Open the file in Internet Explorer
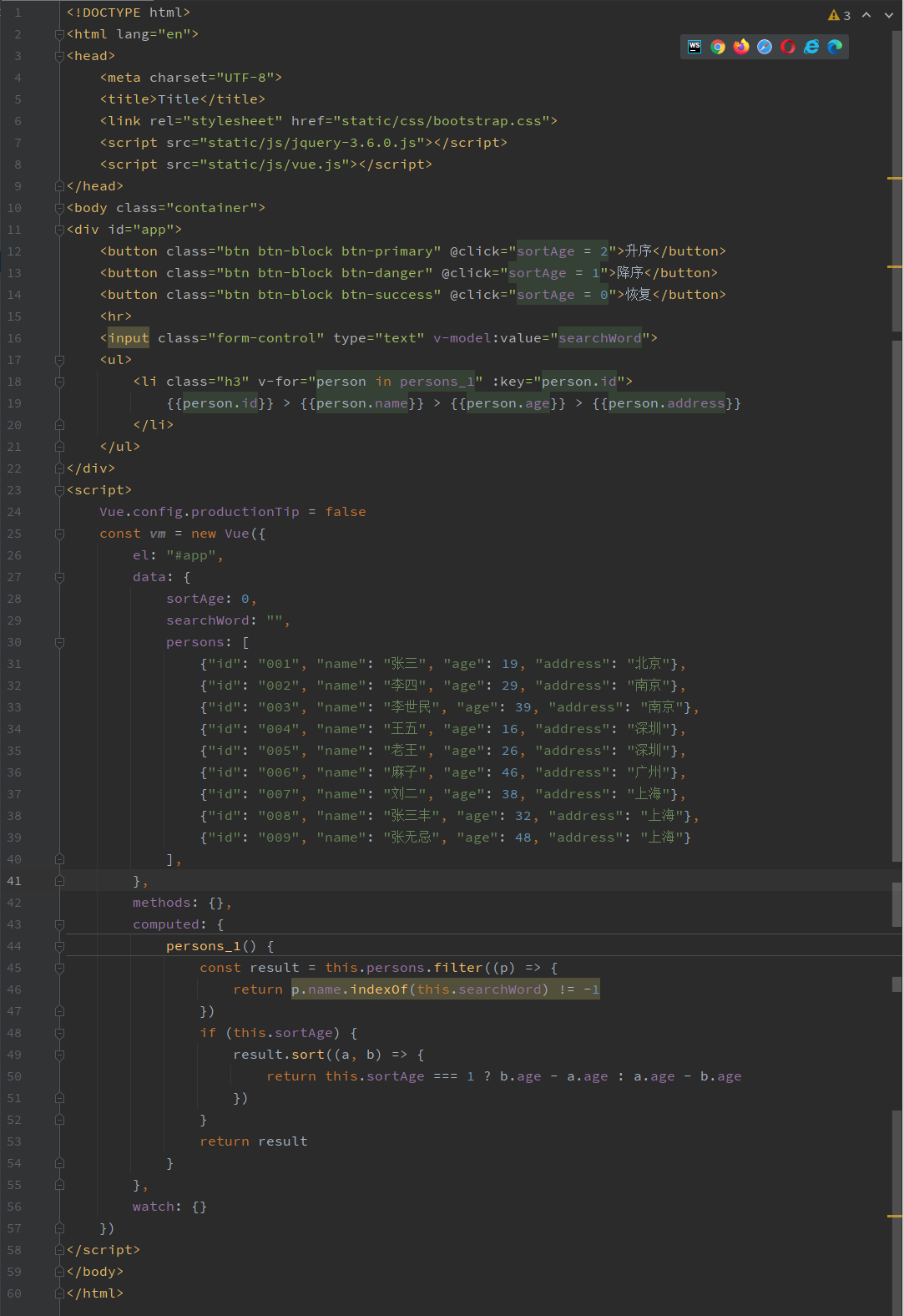Viewport: 904px width, 1316px height. click(811, 47)
